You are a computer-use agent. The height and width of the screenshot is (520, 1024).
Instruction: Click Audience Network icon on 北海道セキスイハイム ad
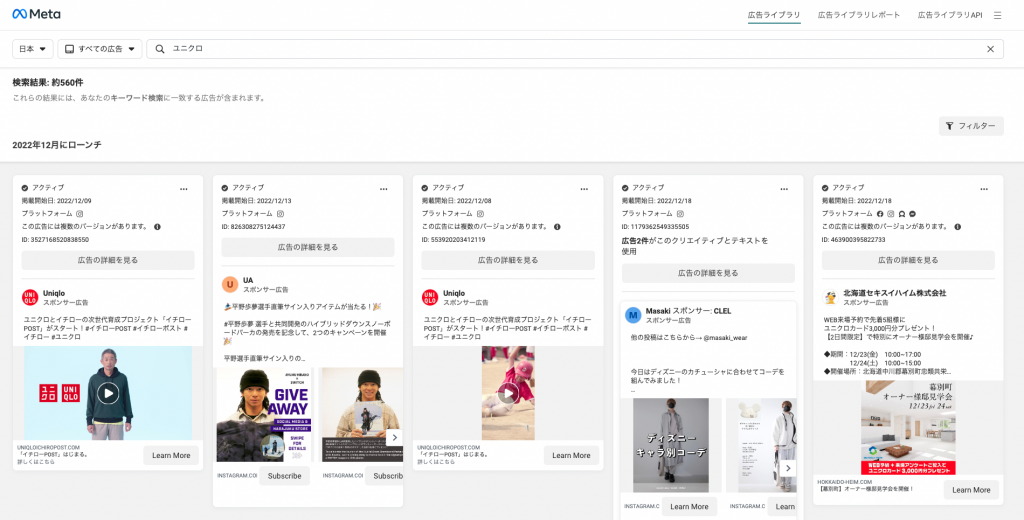901,214
